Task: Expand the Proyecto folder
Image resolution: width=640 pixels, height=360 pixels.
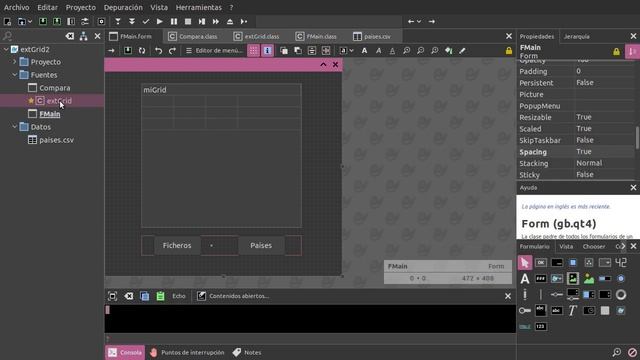Action: 15,62
